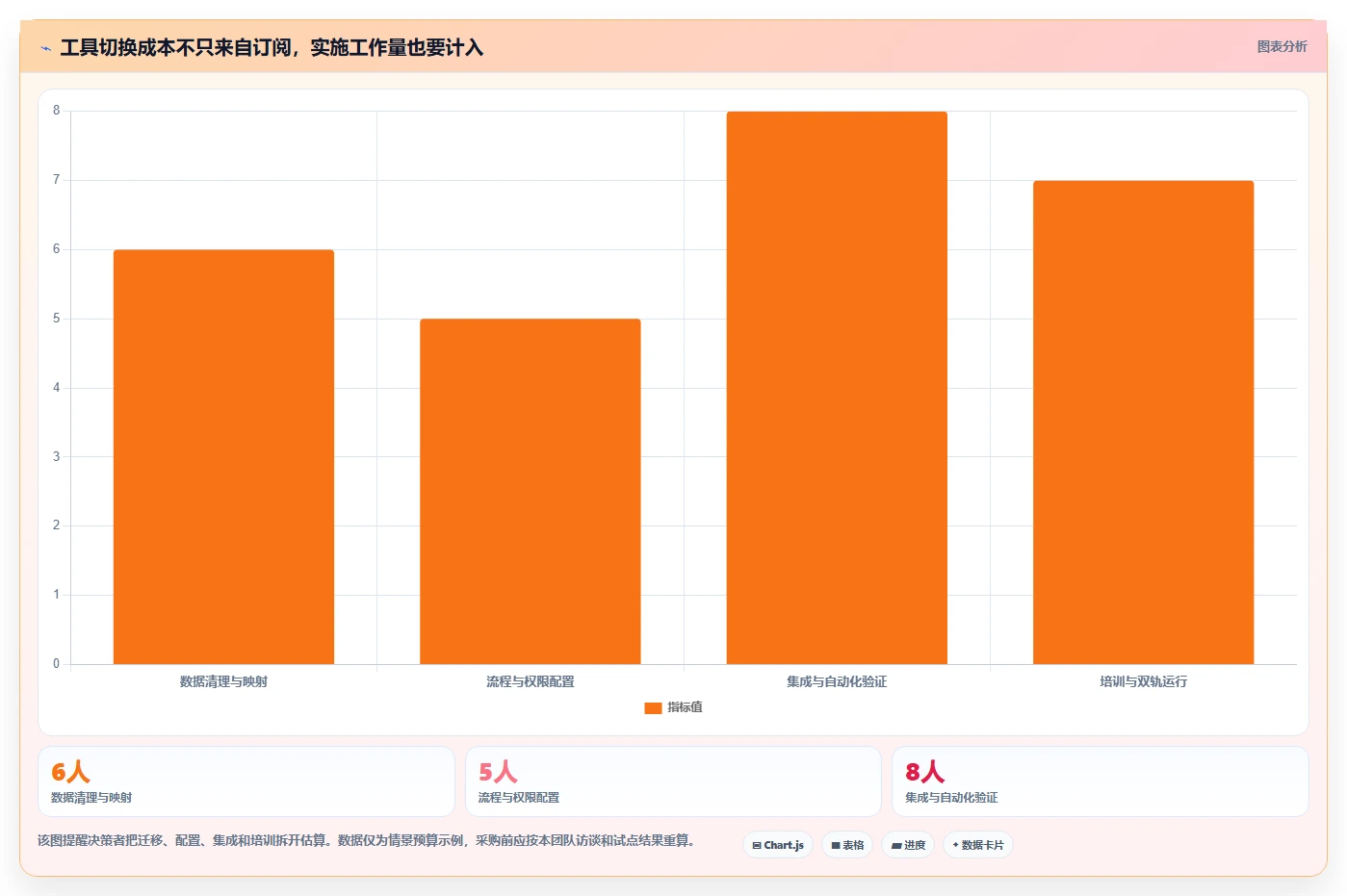Click the lightning icon beside the title
Image resolution: width=1347 pixels, height=896 pixels.
tap(45, 47)
